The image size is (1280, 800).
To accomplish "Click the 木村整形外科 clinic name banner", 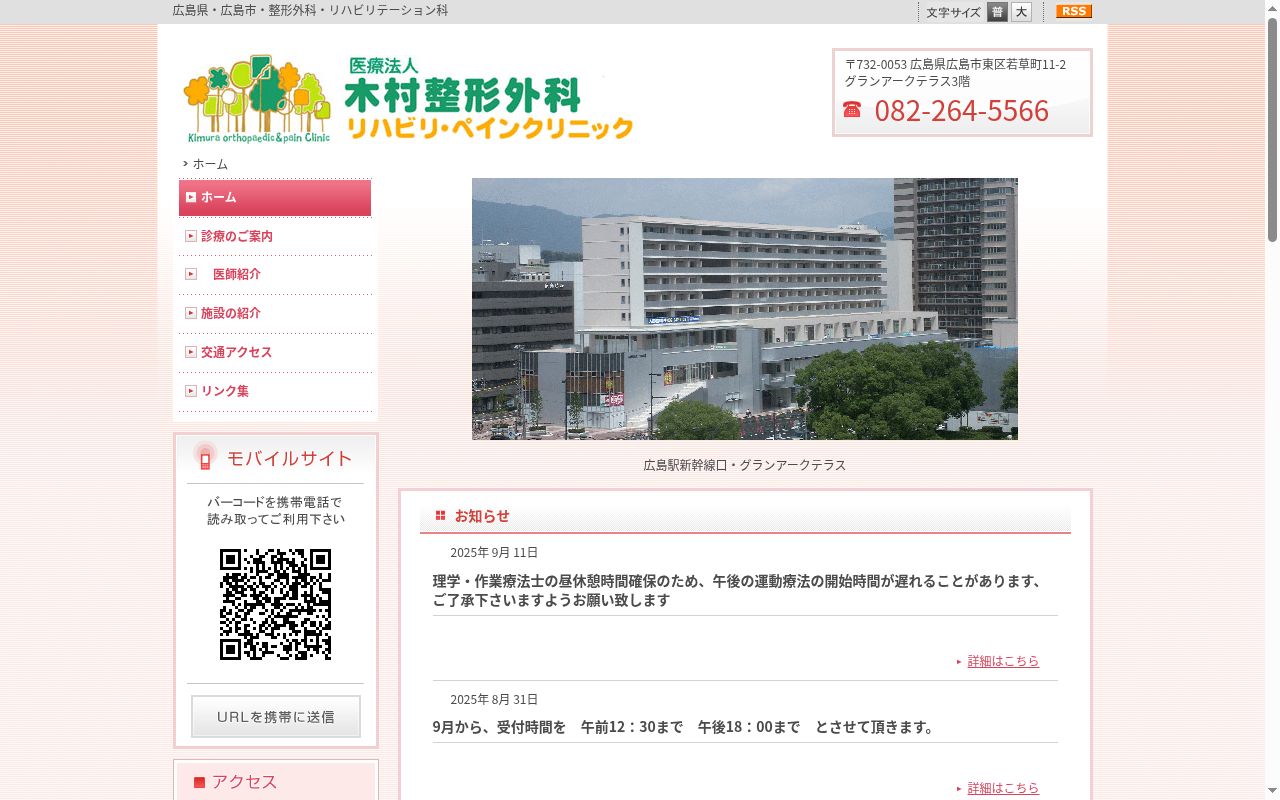I will point(488,98).
